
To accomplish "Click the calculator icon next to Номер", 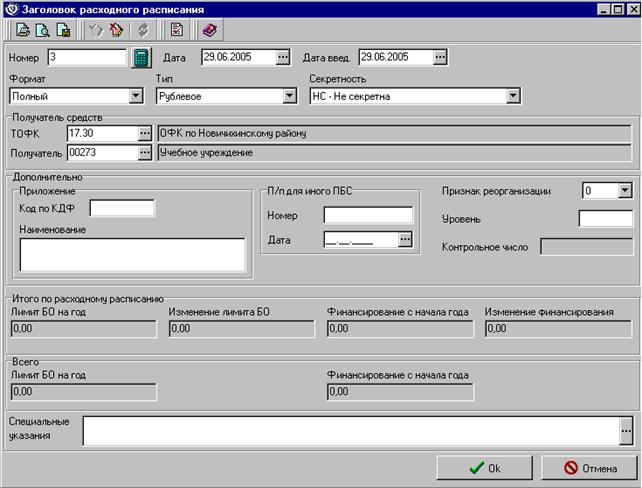I will [141, 58].
